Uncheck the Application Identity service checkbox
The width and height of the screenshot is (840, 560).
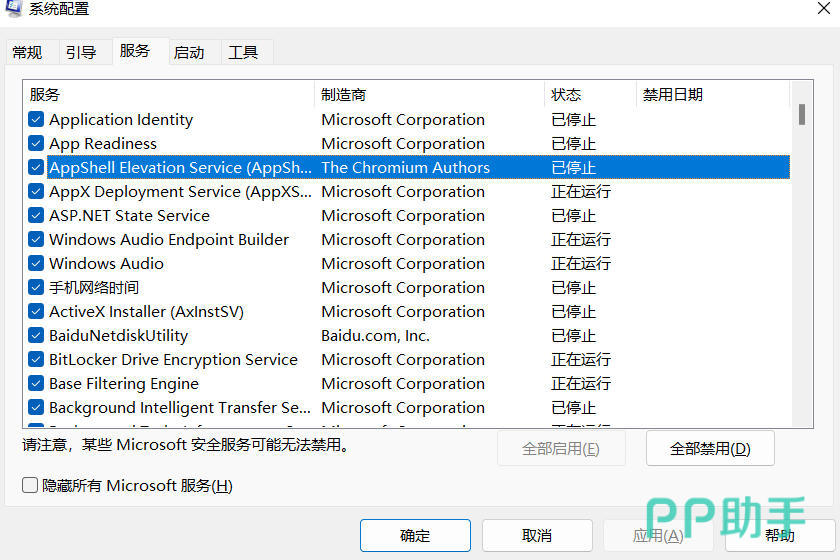(36, 120)
